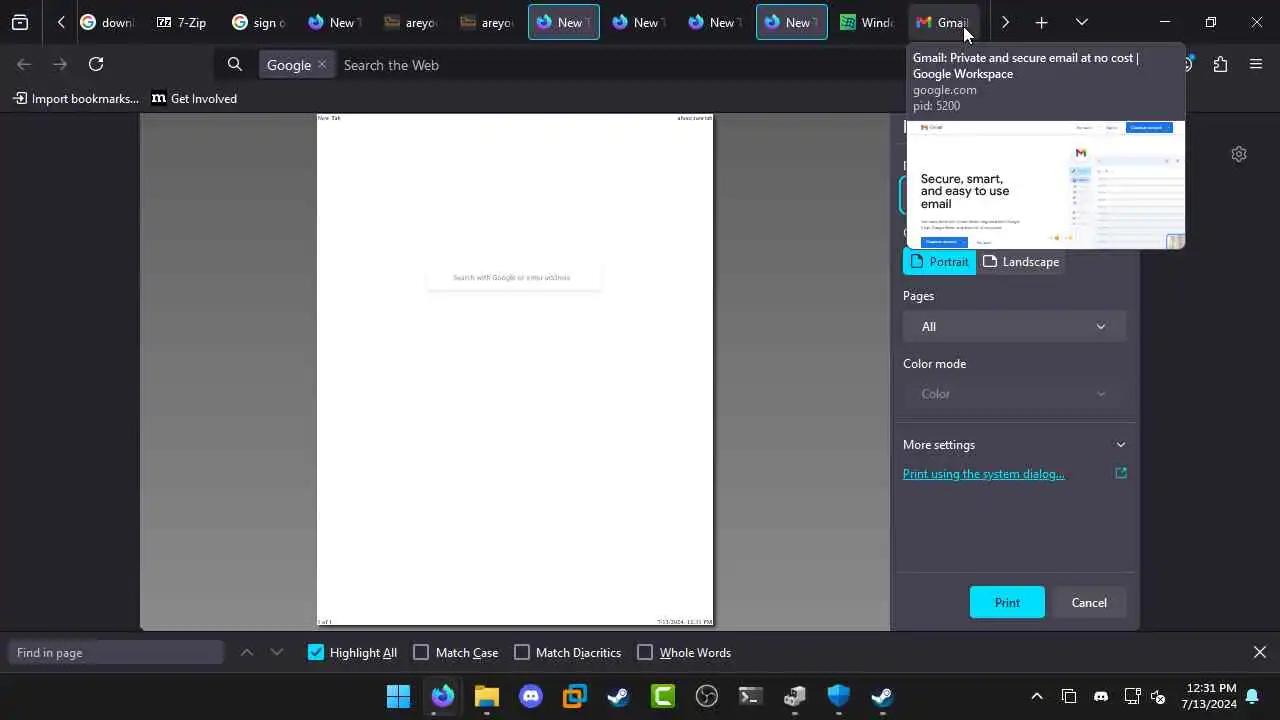1280x720 pixels.
Task: Open File Explorer on the taskbar
Action: 487,696
